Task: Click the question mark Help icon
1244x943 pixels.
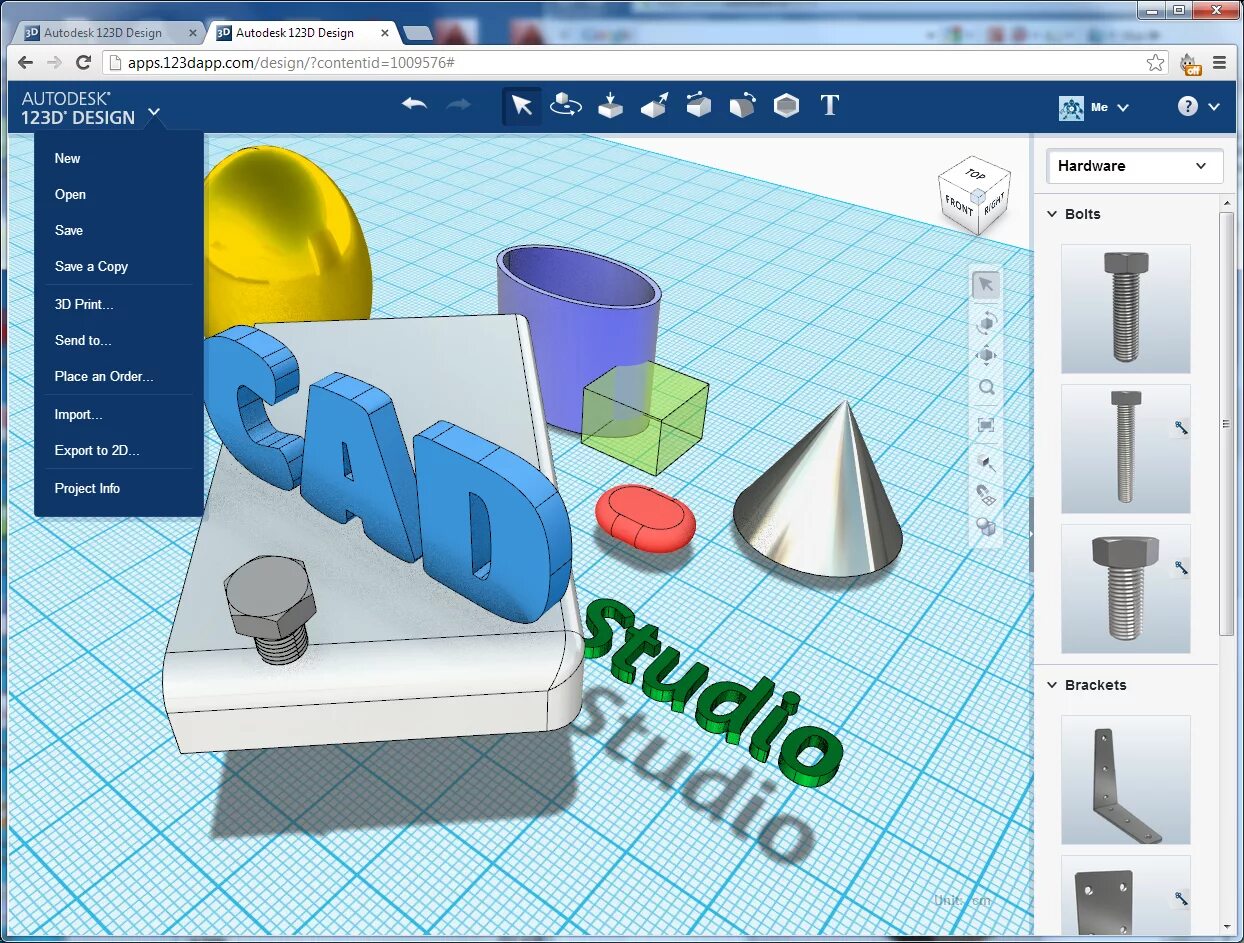Action: tap(1187, 106)
